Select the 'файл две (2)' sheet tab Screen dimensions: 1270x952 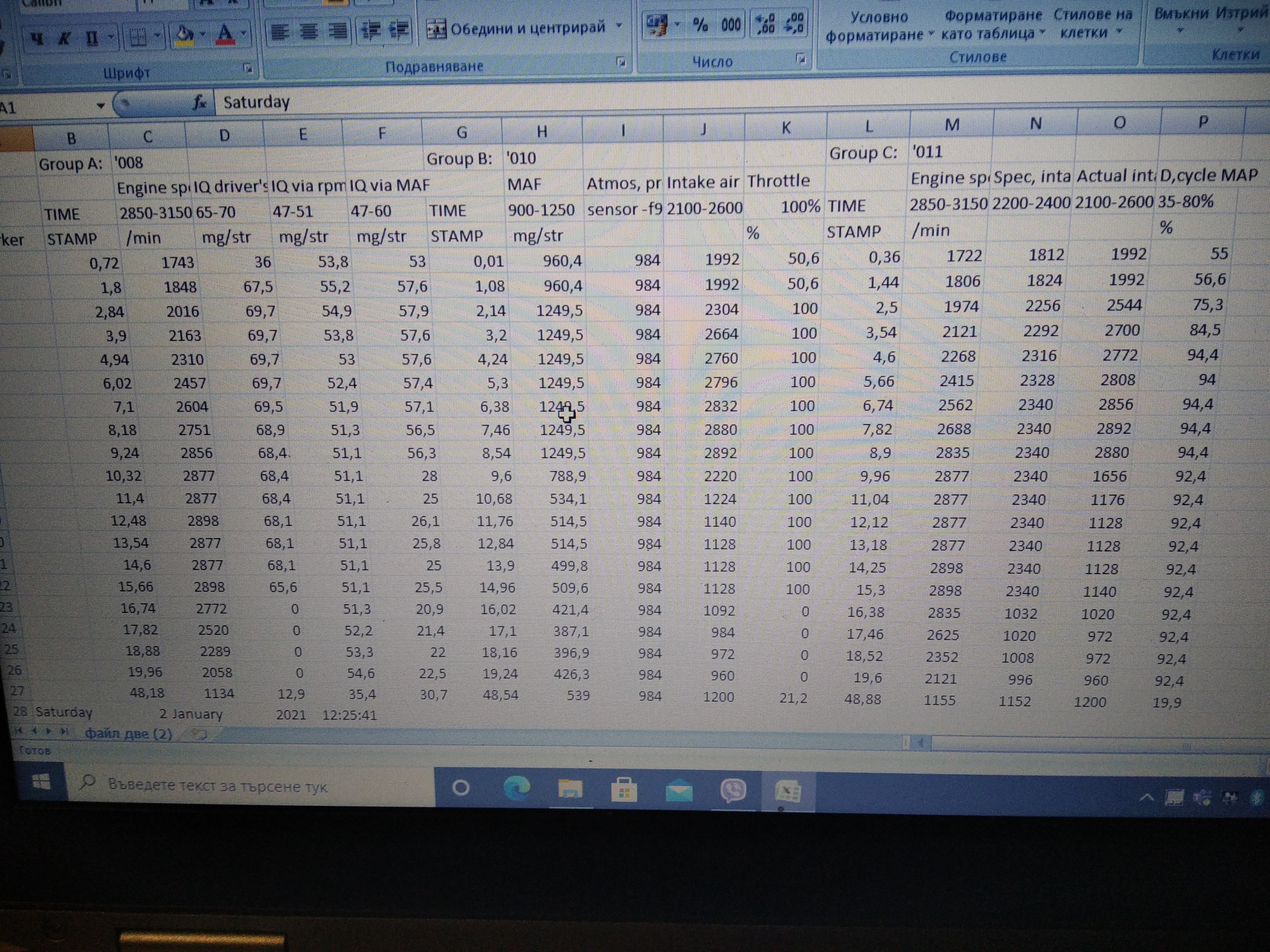click(129, 734)
